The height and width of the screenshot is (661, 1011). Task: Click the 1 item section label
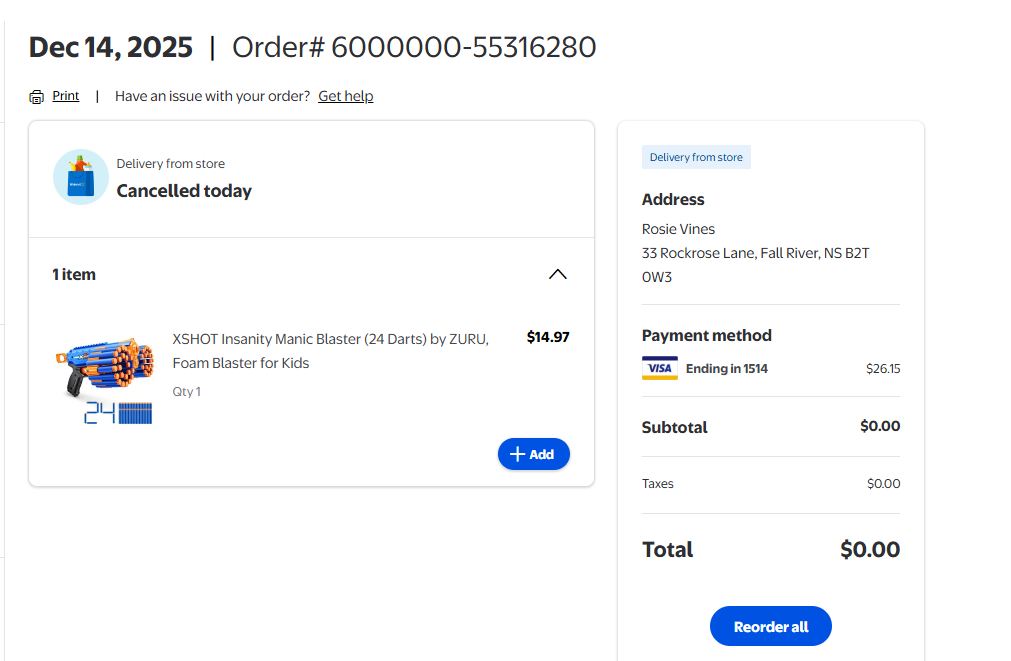pyautogui.click(x=74, y=274)
